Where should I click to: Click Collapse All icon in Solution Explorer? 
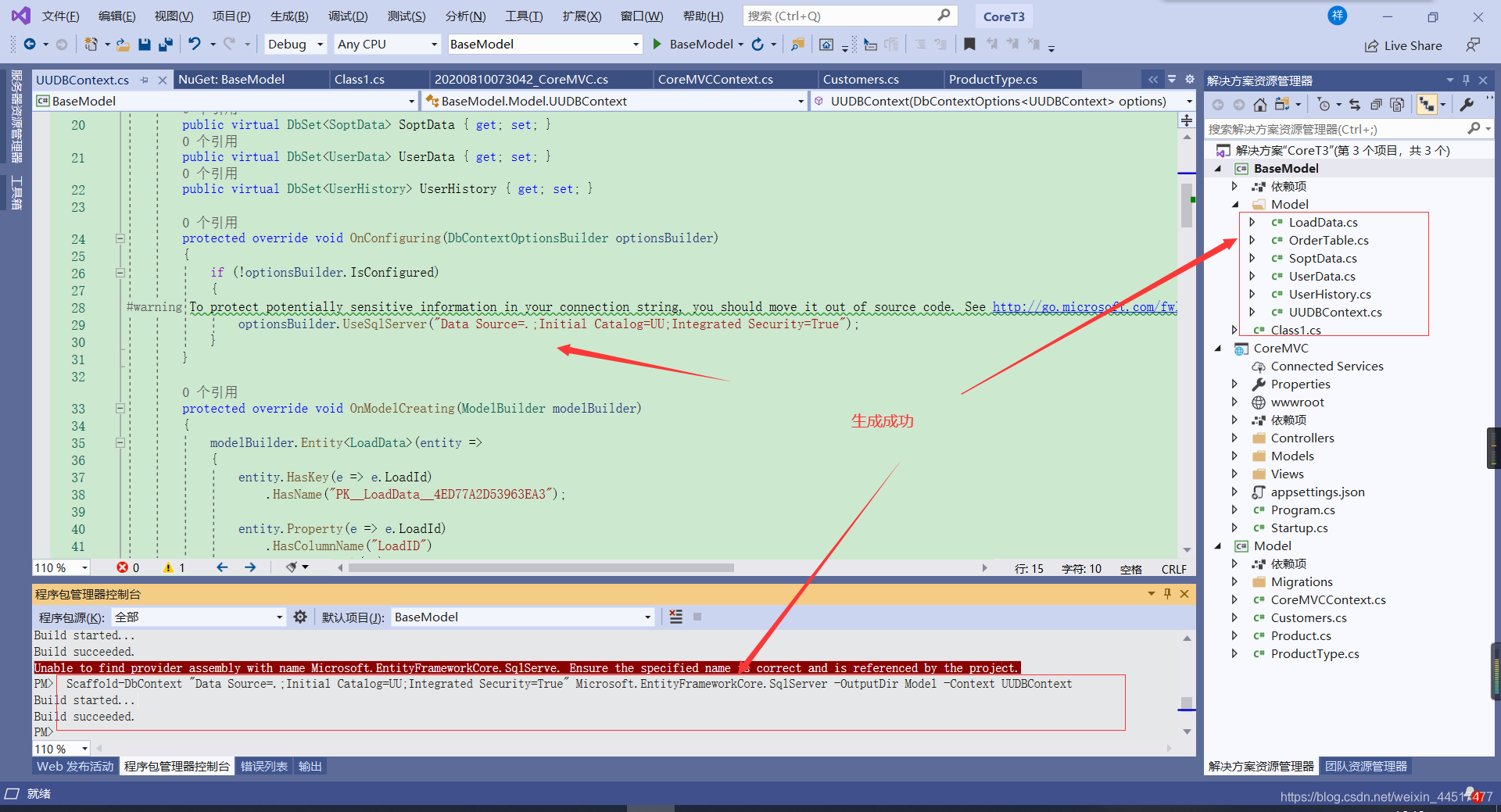point(1376,104)
